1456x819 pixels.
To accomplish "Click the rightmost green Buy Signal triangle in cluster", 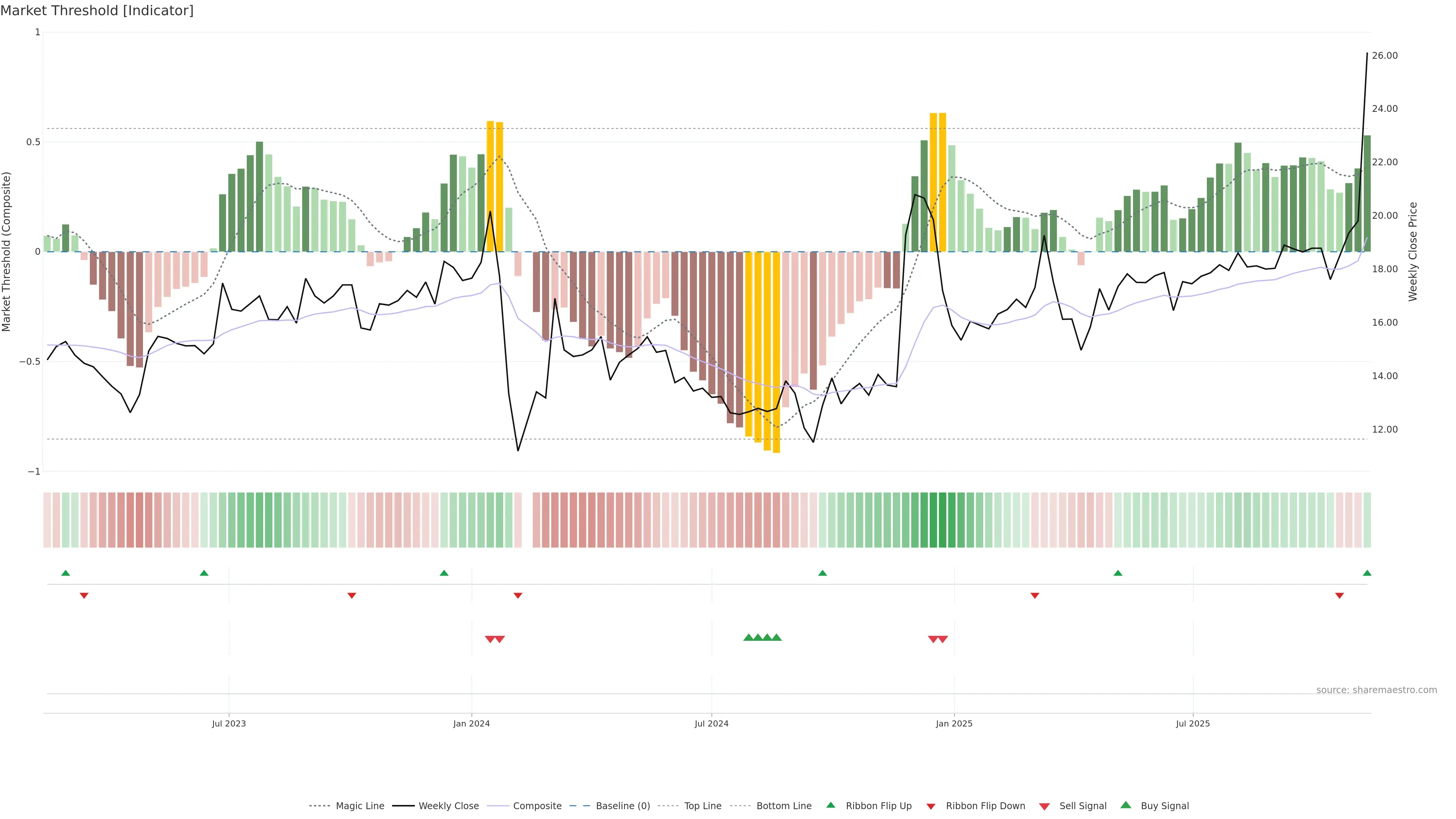I will (777, 637).
